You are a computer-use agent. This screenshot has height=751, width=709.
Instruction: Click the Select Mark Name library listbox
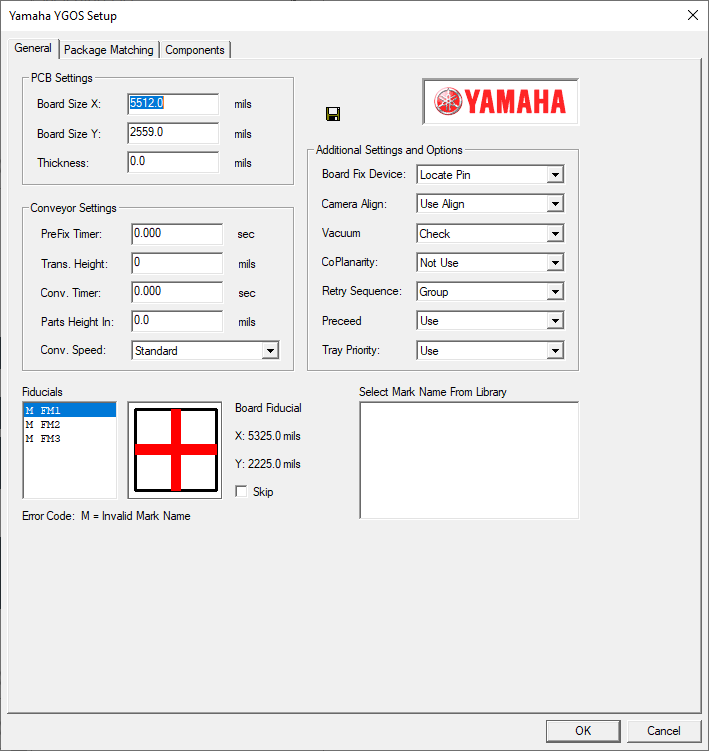469,460
